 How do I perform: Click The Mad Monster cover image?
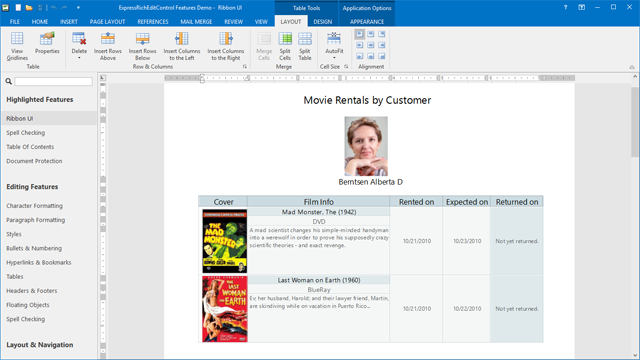tap(224, 241)
